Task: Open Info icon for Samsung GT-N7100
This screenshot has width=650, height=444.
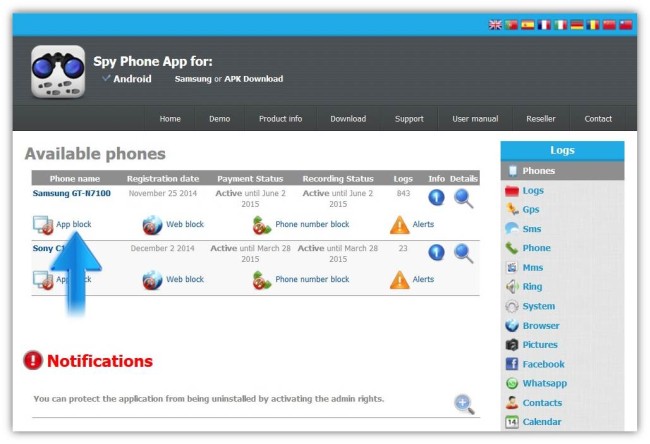Action: 436,197
